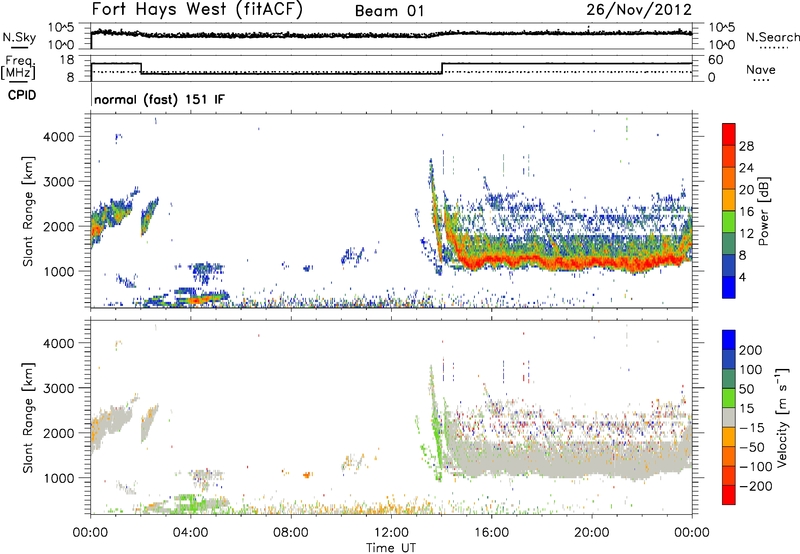Select the "Time UT" axis title

pos(391,548)
